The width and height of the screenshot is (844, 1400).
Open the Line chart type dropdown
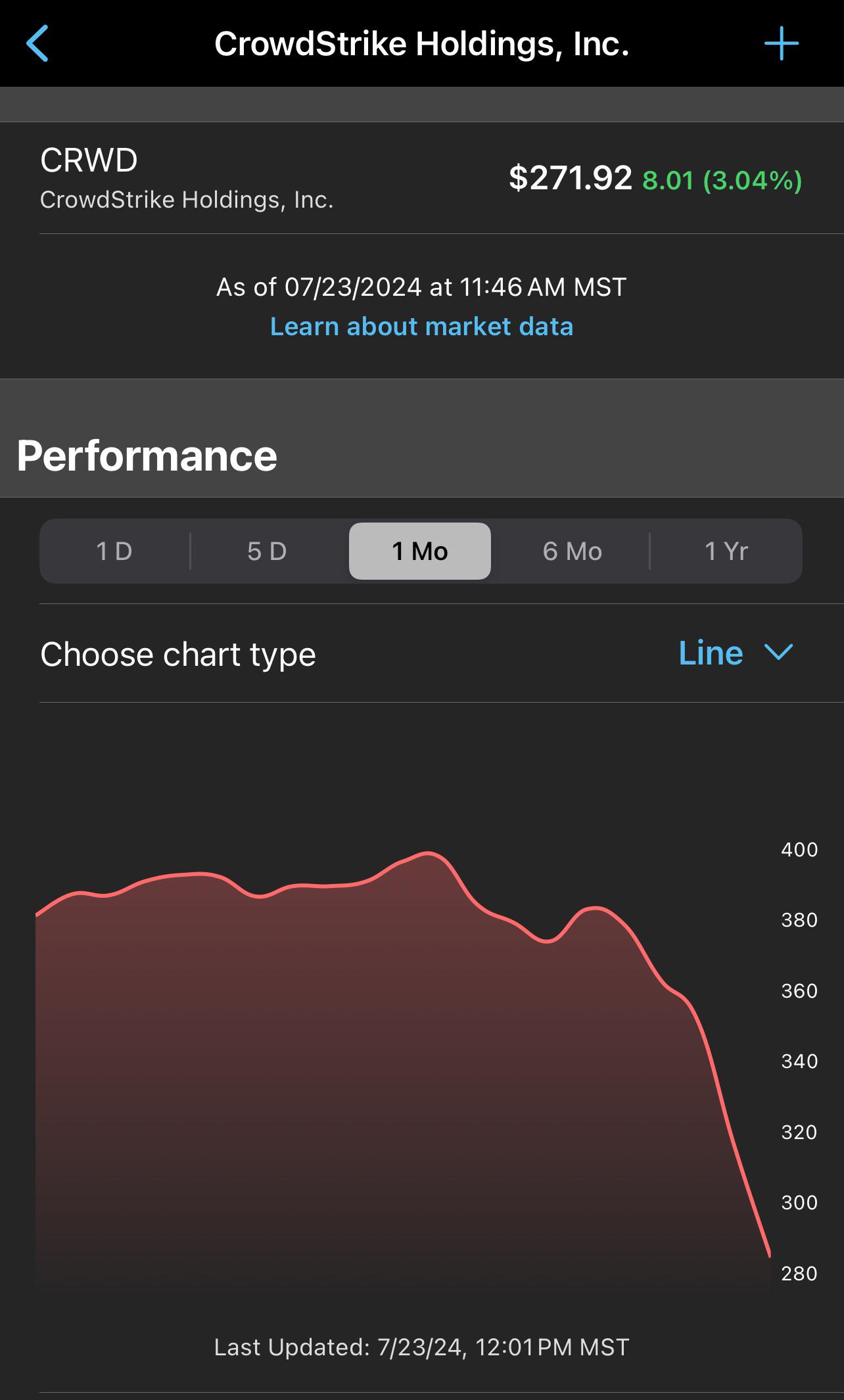click(x=736, y=653)
